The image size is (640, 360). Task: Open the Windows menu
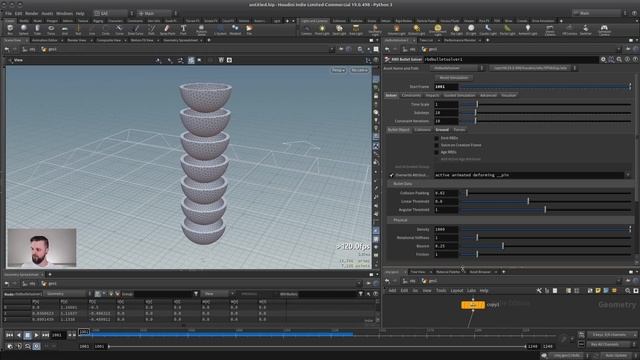point(64,13)
